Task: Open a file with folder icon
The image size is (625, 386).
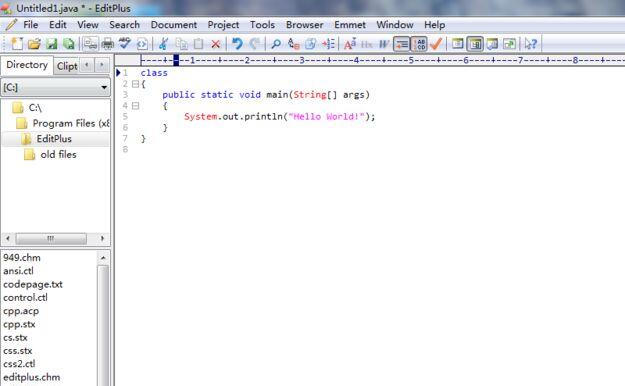Action: coord(34,43)
